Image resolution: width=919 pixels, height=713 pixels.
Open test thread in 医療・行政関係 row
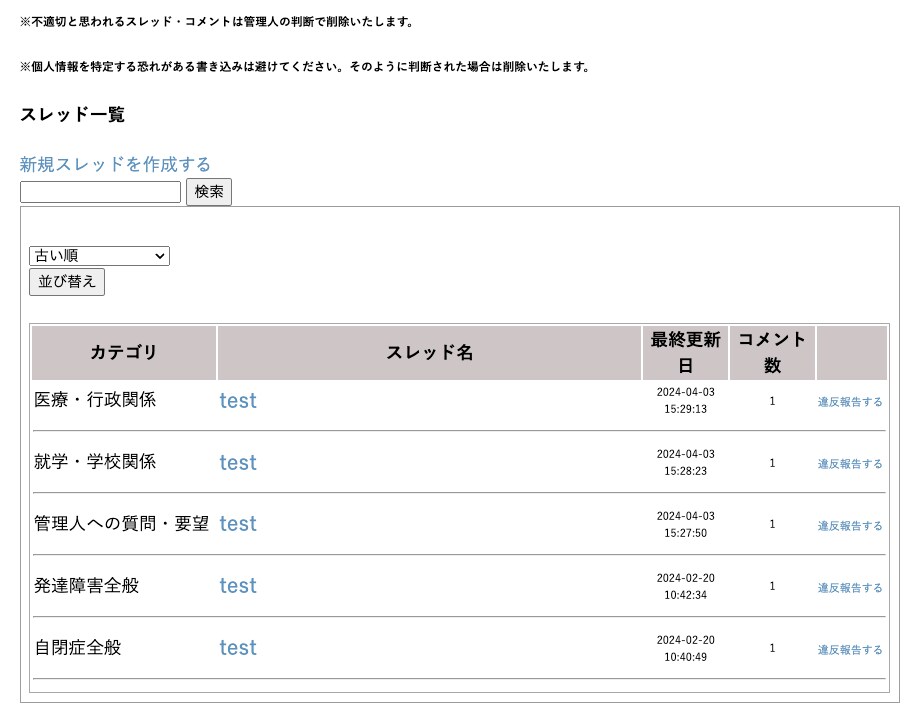click(x=238, y=401)
